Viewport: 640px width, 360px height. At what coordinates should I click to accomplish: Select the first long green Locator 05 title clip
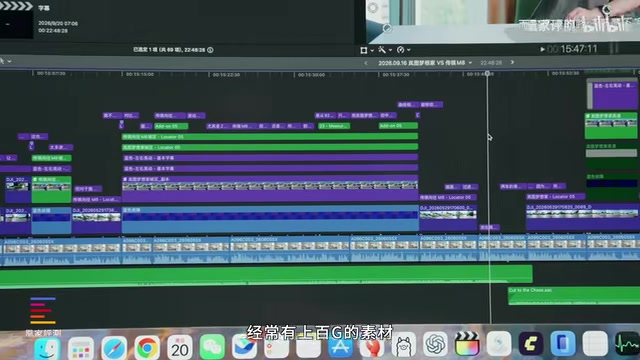pyautogui.click(x=270, y=137)
